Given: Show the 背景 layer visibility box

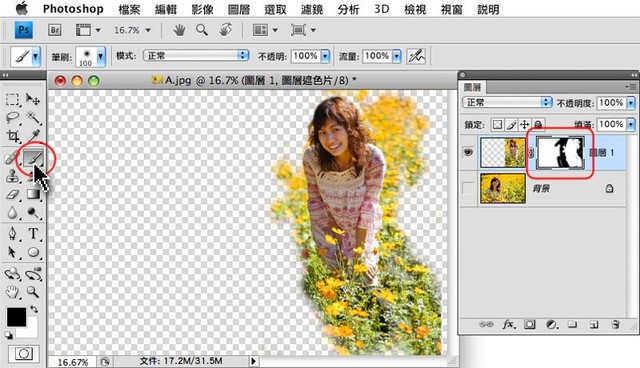Looking at the screenshot, I should pyautogui.click(x=468, y=188).
